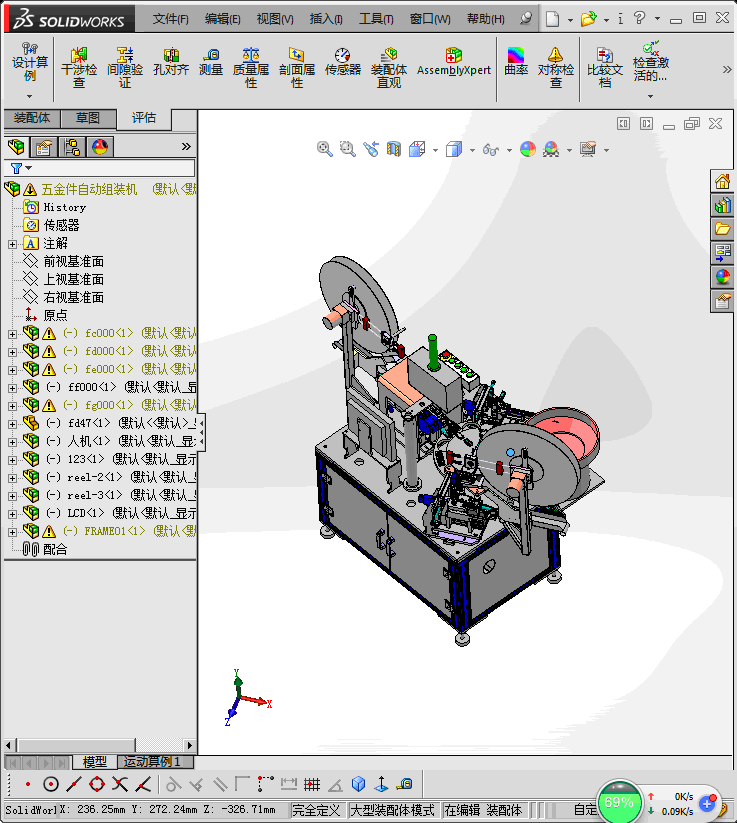Click the 69% green network monitor widget
This screenshot has width=737, height=823.
pos(619,802)
